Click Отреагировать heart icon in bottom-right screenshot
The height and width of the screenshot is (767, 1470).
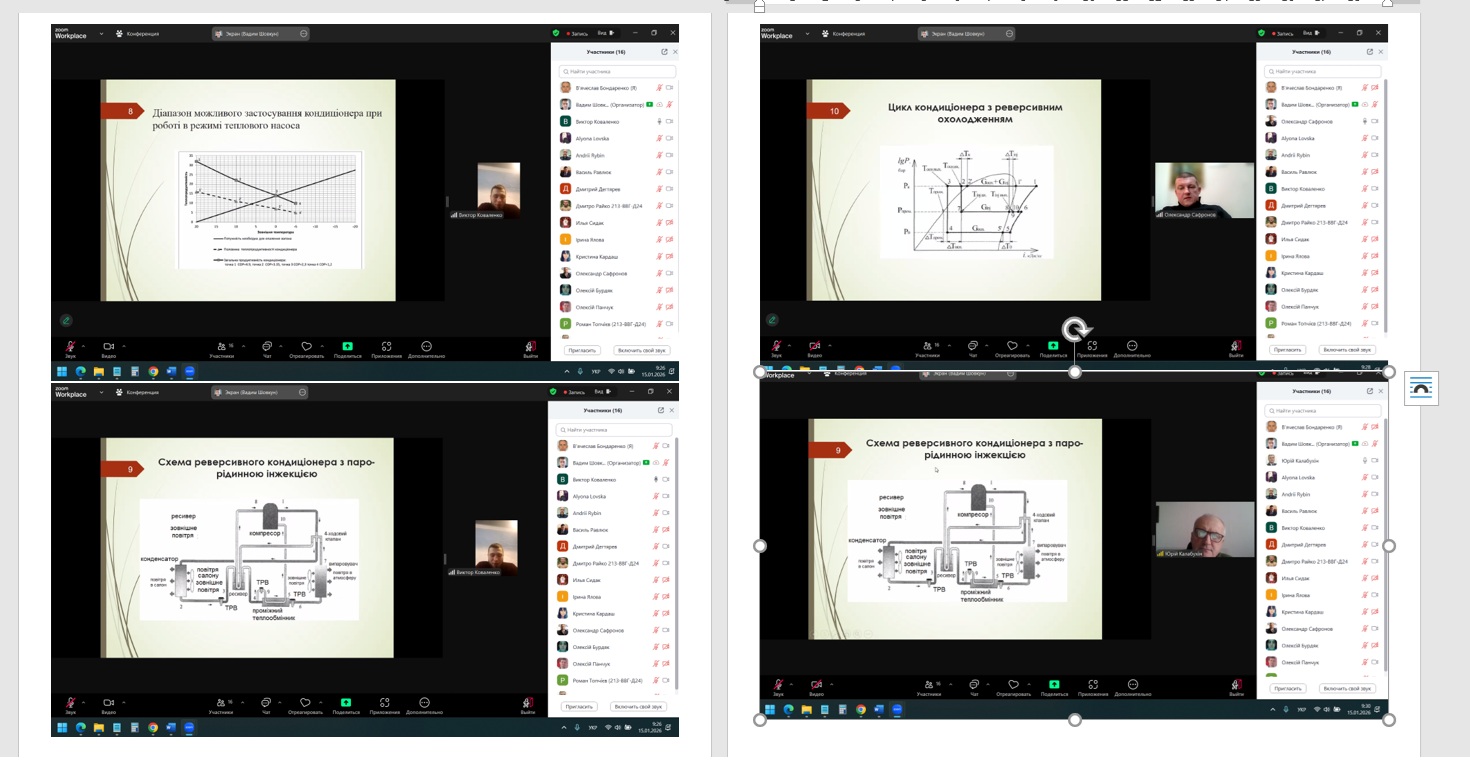click(x=1012, y=684)
